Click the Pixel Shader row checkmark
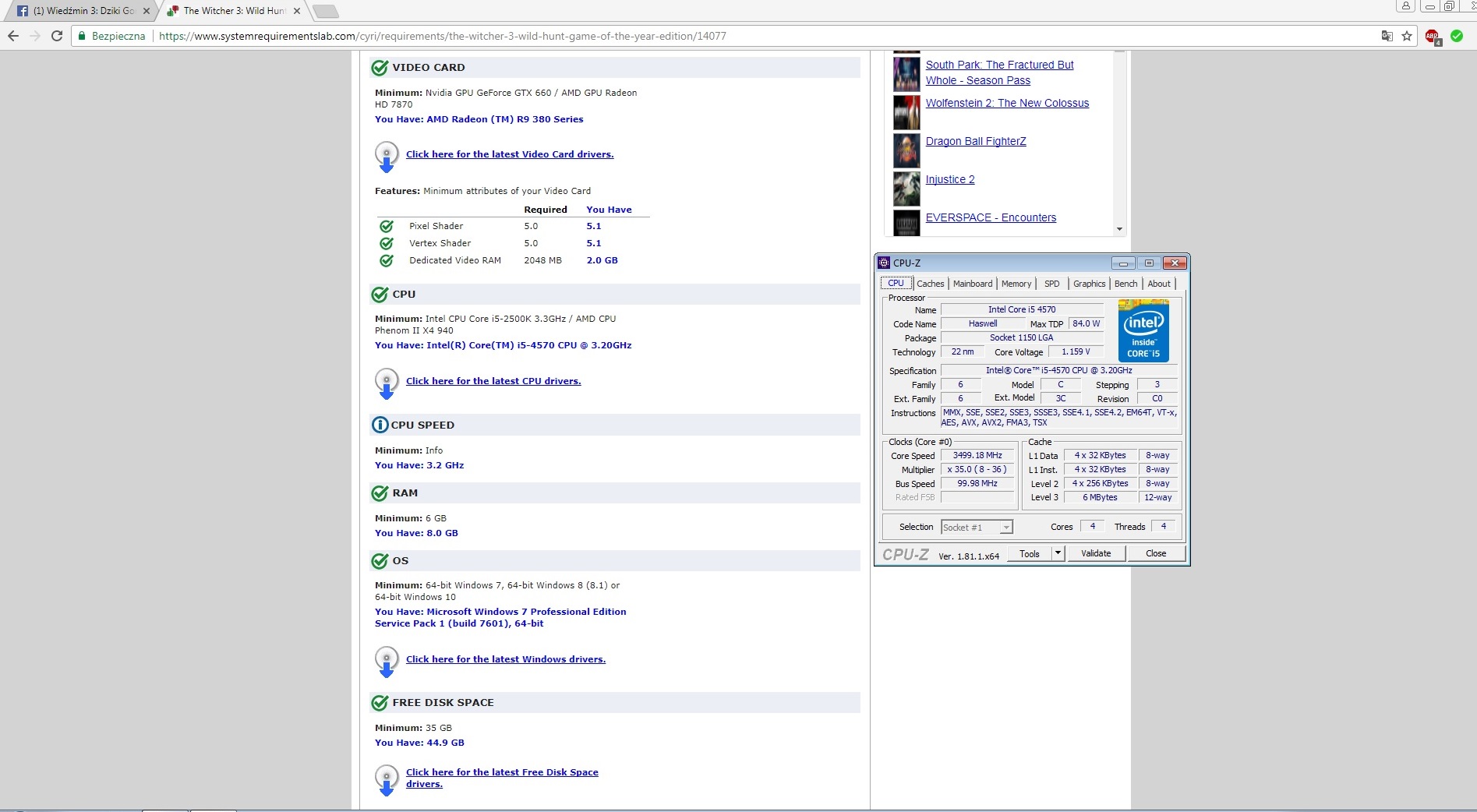 [x=386, y=226]
